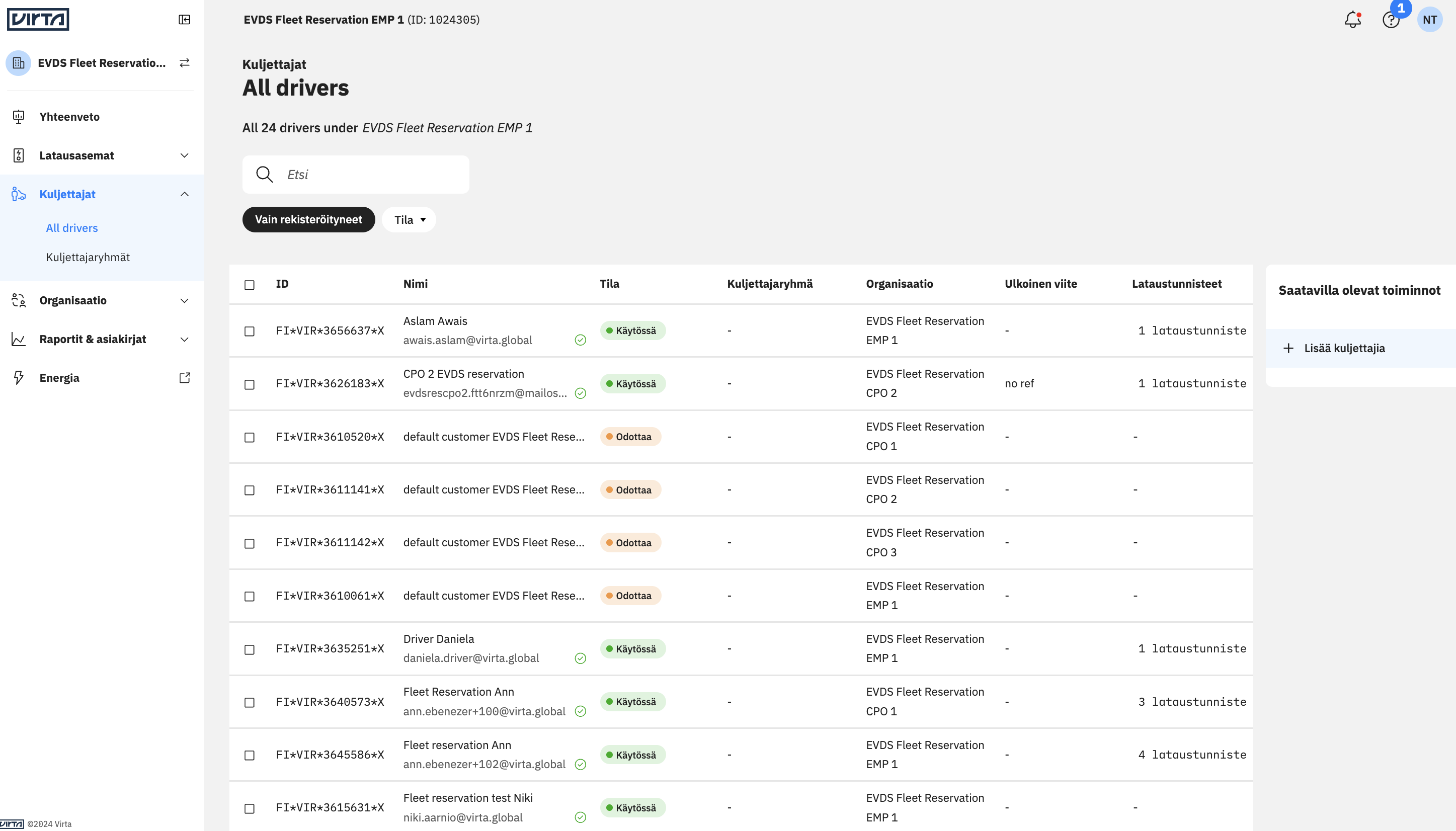Image resolution: width=1456 pixels, height=831 pixels.
Task: Click the Latausasemat charging station icon
Action: pyautogui.click(x=18, y=155)
